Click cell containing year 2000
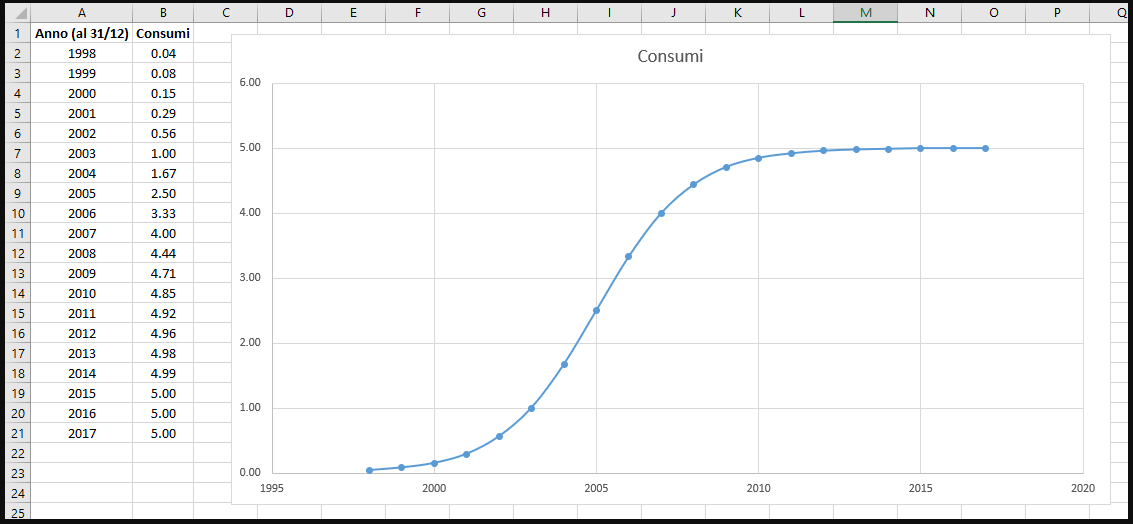The width and height of the screenshot is (1133, 524). coord(81,93)
